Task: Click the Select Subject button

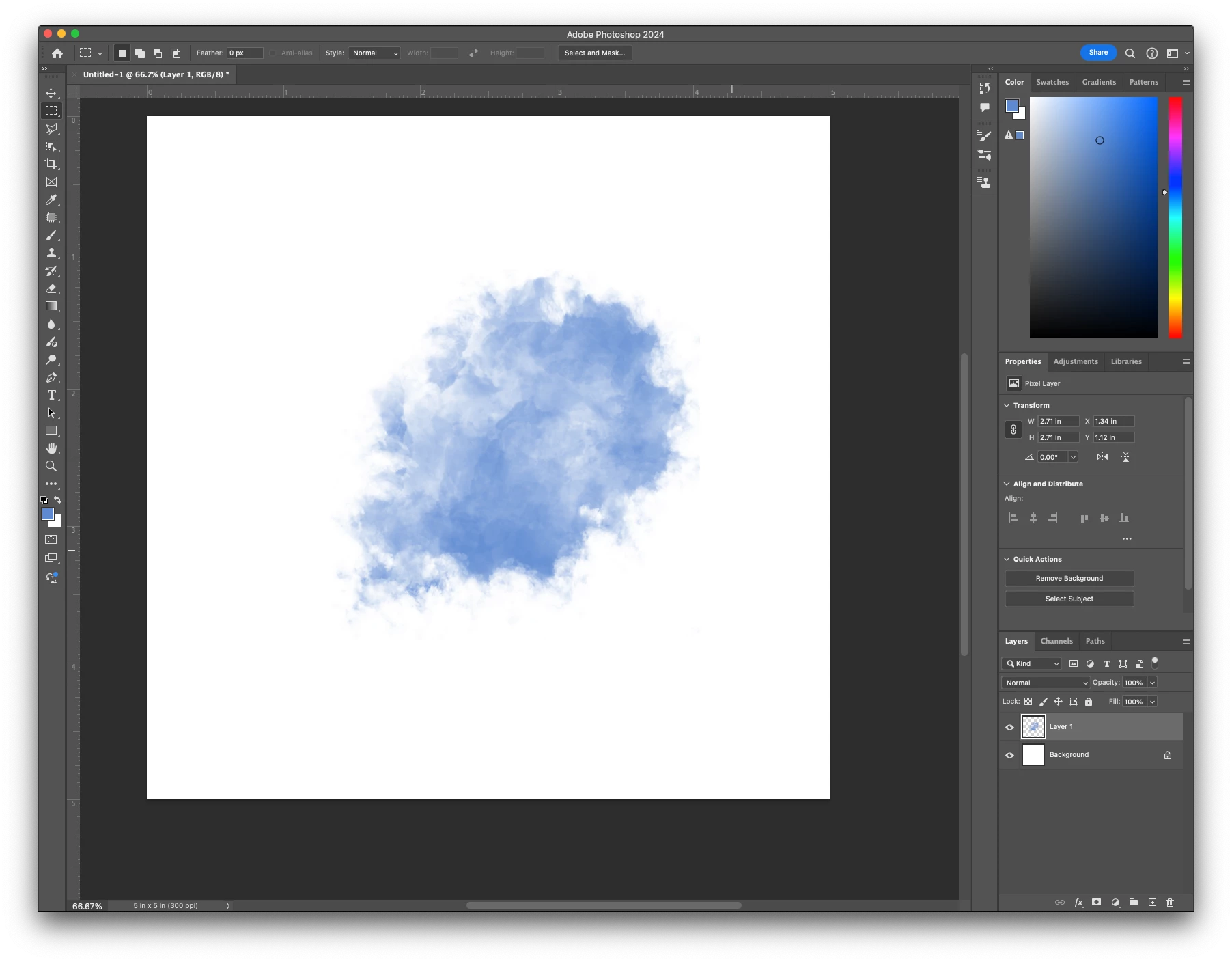Action: 1069,599
